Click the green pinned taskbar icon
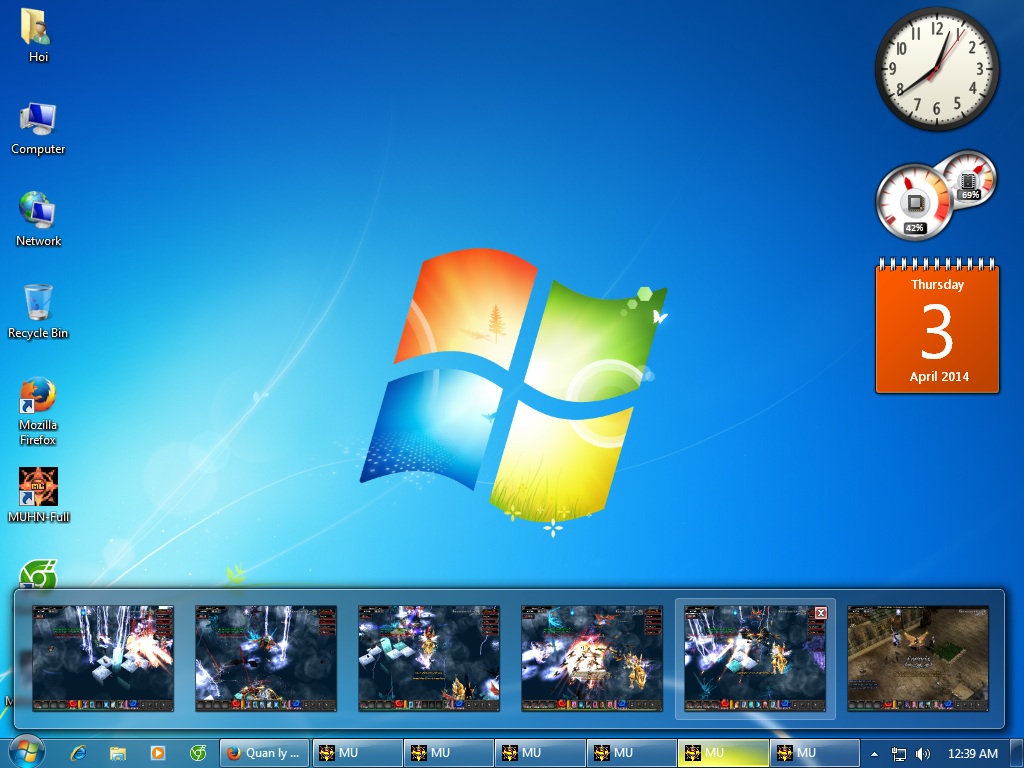The width and height of the screenshot is (1024, 768). [197, 753]
